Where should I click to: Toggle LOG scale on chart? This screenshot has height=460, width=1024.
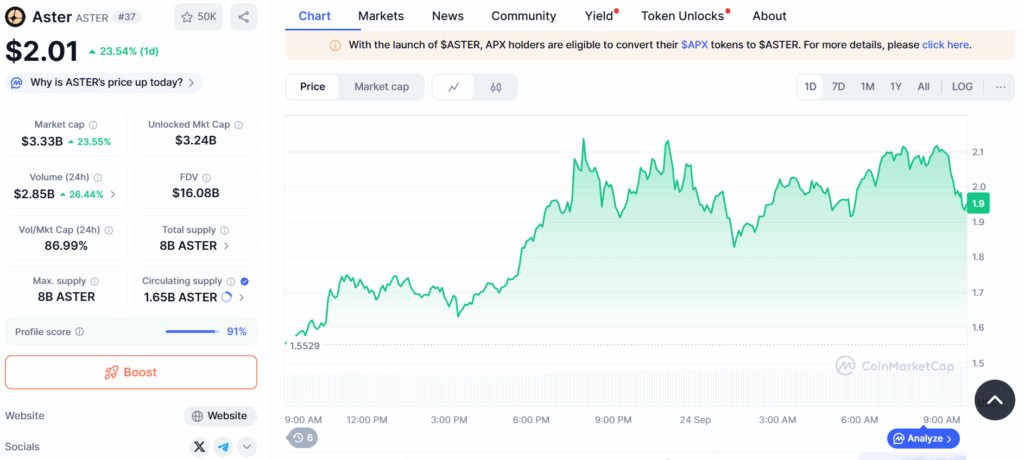pyautogui.click(x=962, y=87)
